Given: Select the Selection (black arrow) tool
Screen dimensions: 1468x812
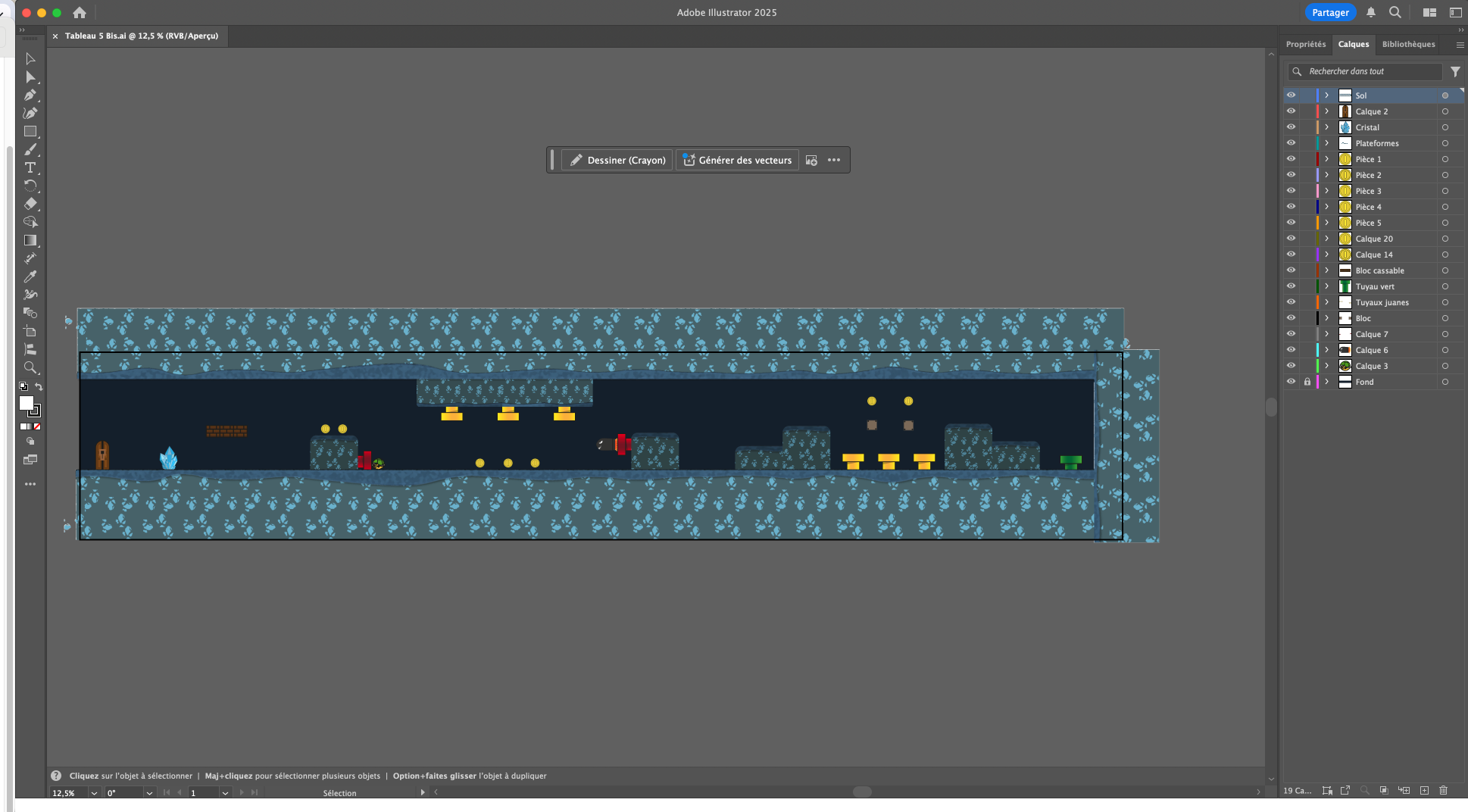Looking at the screenshot, I should click(30, 58).
